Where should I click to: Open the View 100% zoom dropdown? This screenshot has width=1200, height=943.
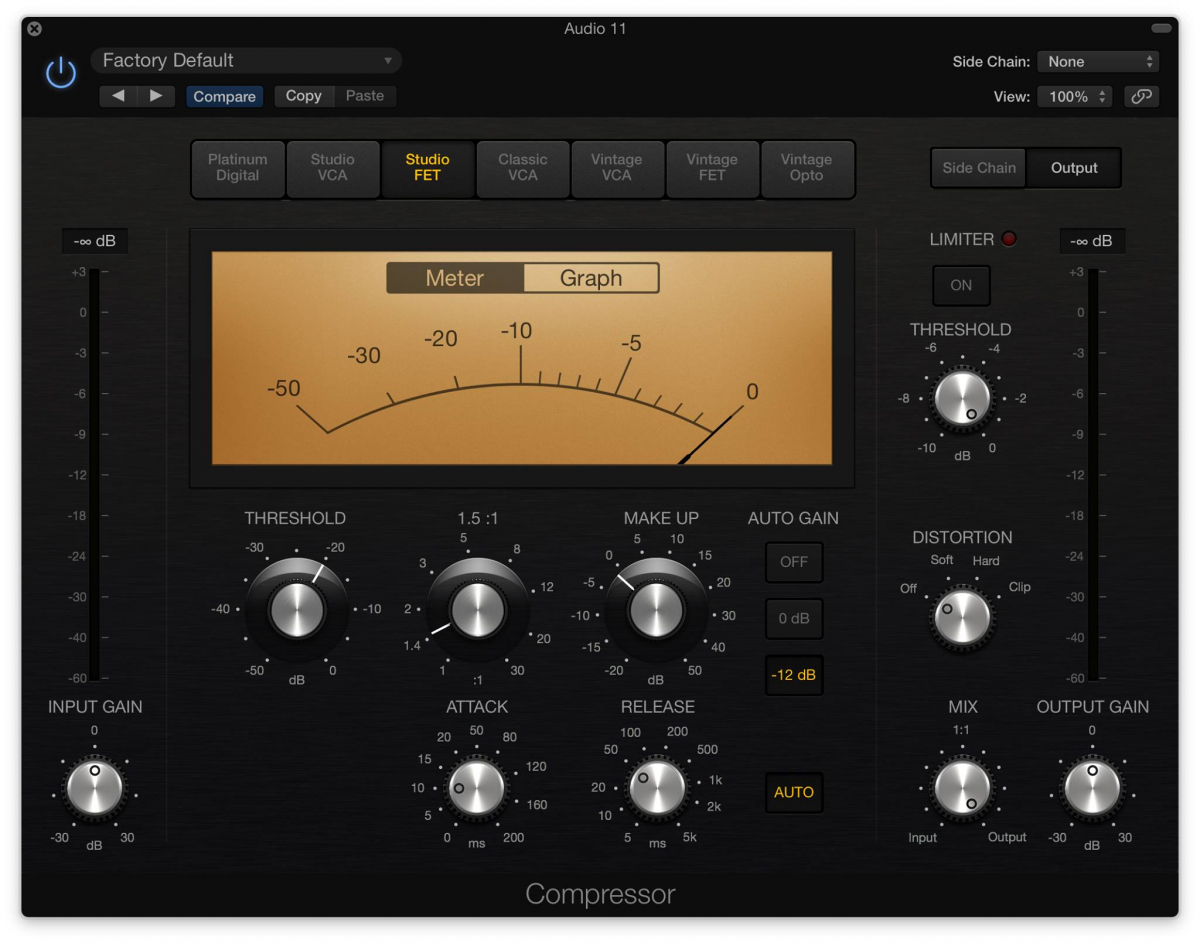pos(1074,97)
